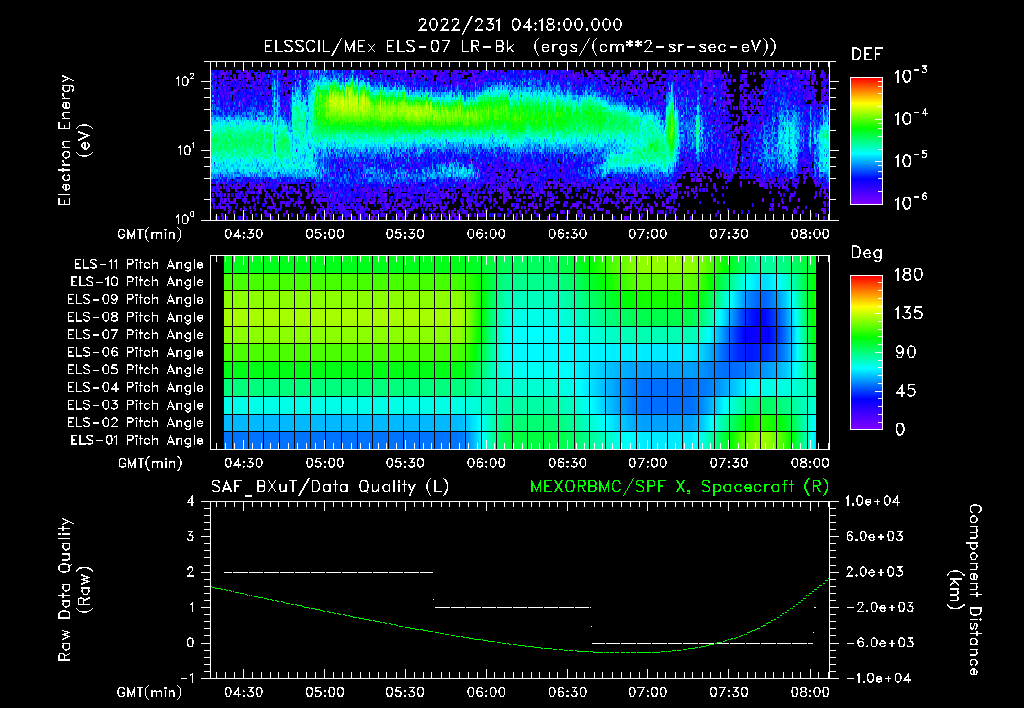Click the 45 tick on the Deg scale
This screenshot has height=708, width=1024.
coord(906,391)
